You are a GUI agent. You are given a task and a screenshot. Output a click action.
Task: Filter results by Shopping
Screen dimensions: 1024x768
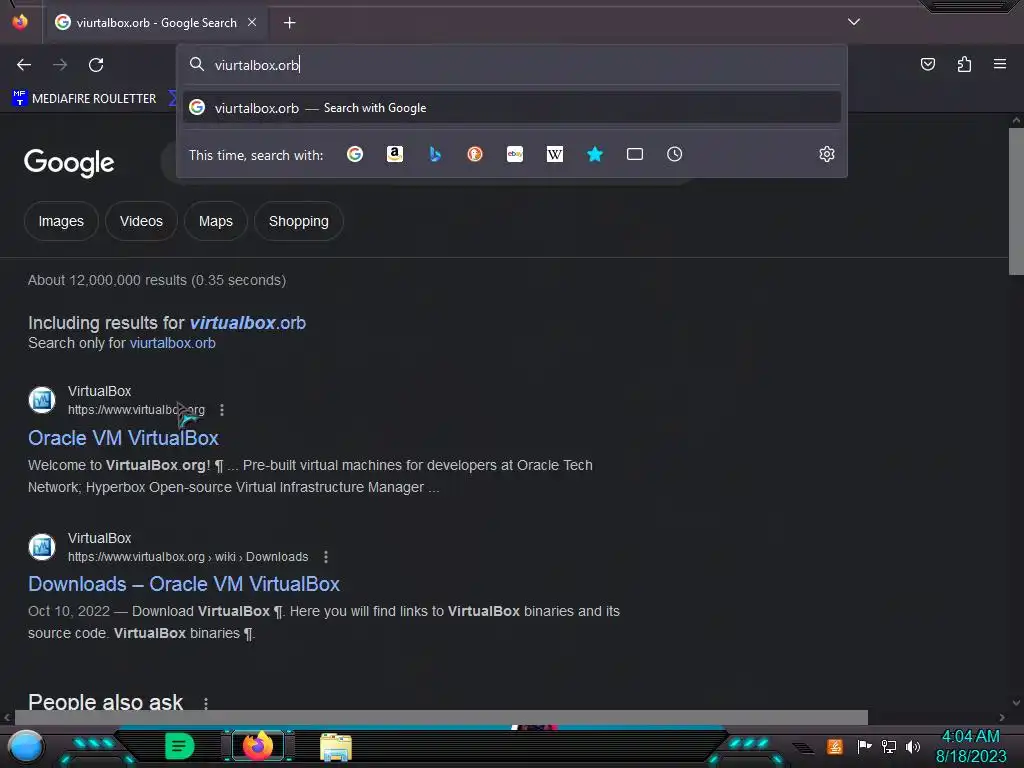point(298,221)
